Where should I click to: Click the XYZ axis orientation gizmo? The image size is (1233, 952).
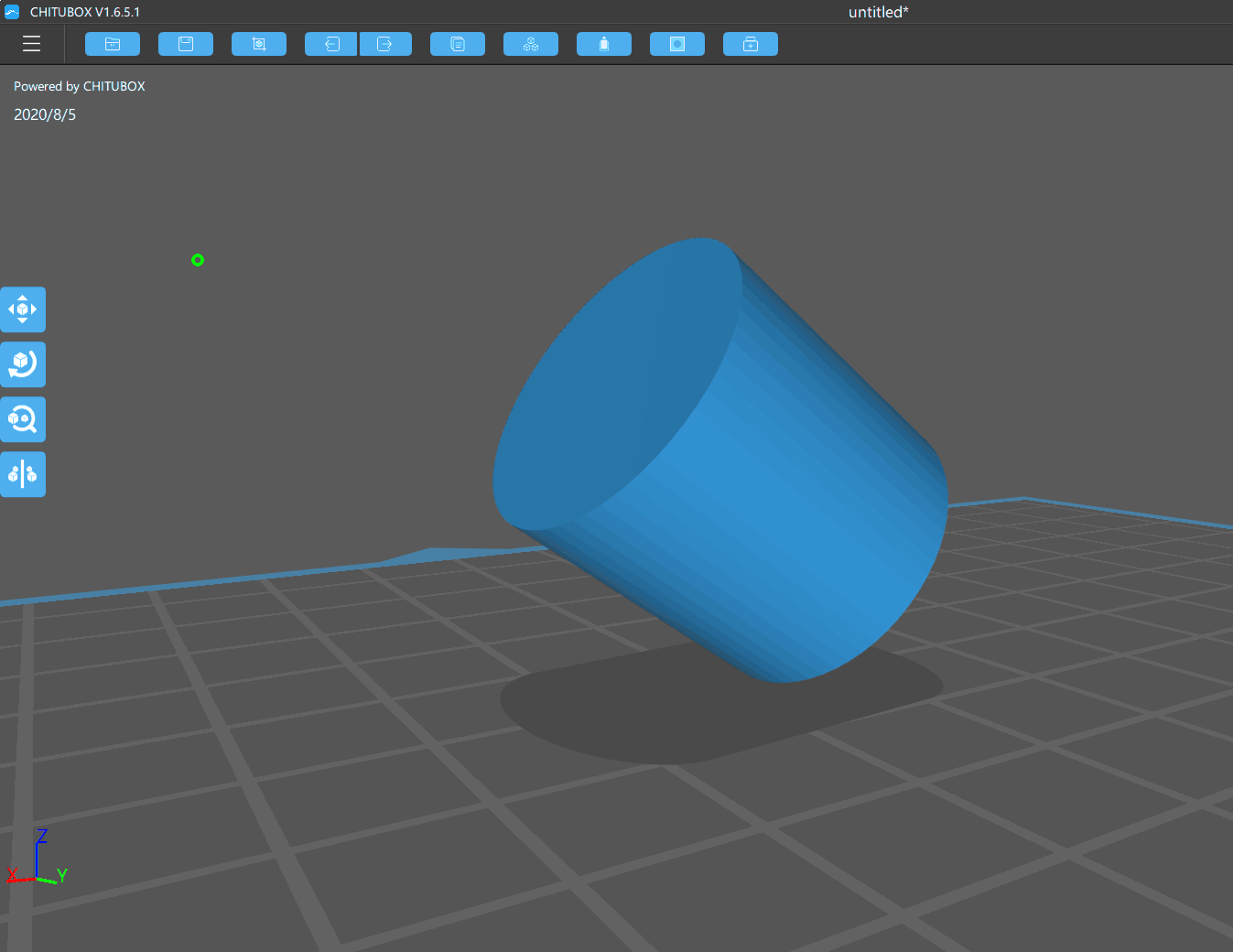click(37, 858)
